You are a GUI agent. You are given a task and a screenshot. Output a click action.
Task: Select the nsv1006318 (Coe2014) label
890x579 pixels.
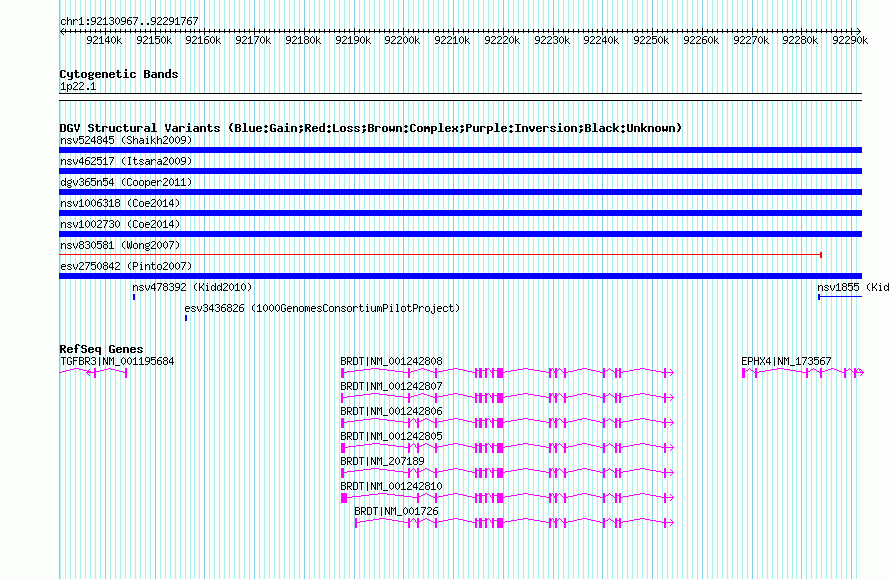(120, 203)
